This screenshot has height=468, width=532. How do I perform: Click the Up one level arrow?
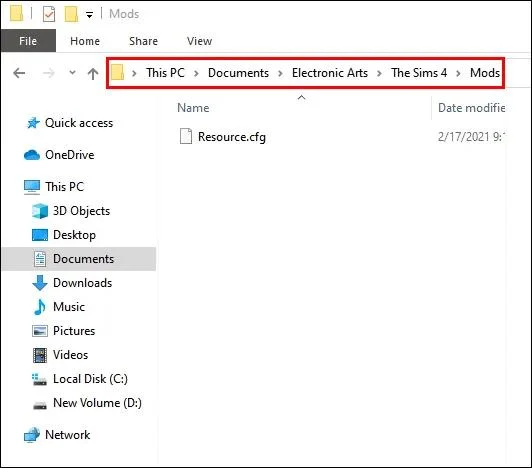[93, 73]
